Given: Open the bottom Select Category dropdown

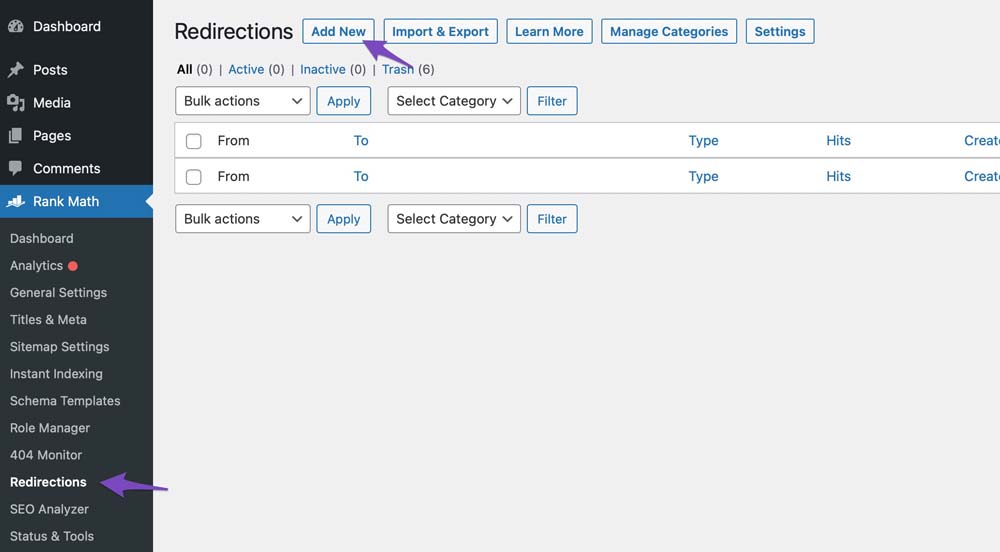Looking at the screenshot, I should 454,219.
